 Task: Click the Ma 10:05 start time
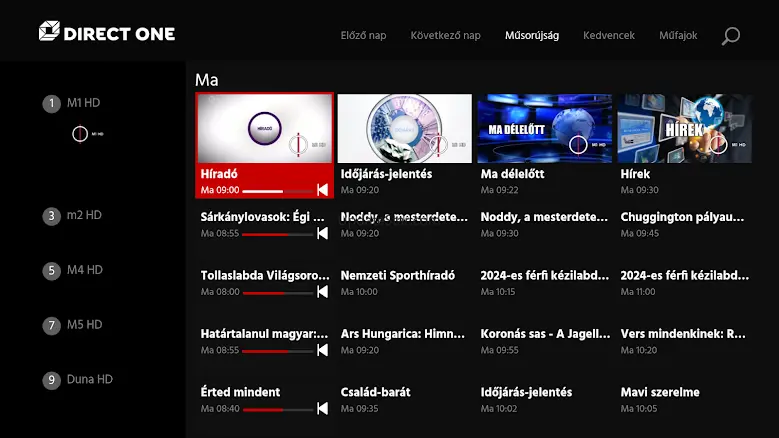coord(639,409)
